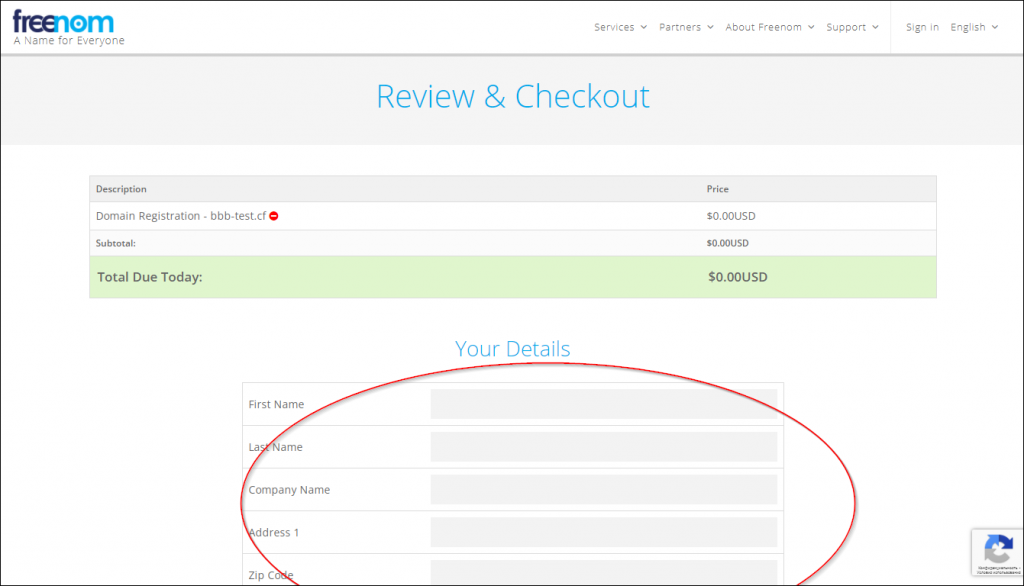Click the Services chevron arrow
Image resolution: width=1024 pixels, height=586 pixels.
(643, 27)
